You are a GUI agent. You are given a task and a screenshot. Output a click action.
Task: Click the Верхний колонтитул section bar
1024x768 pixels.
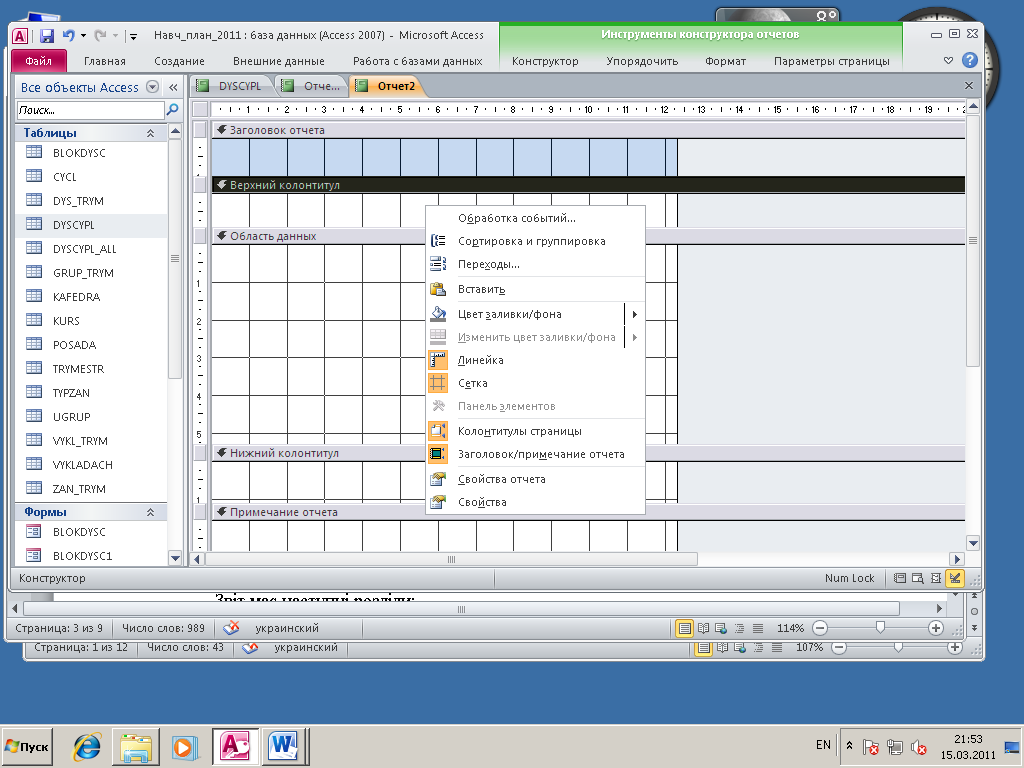588,185
